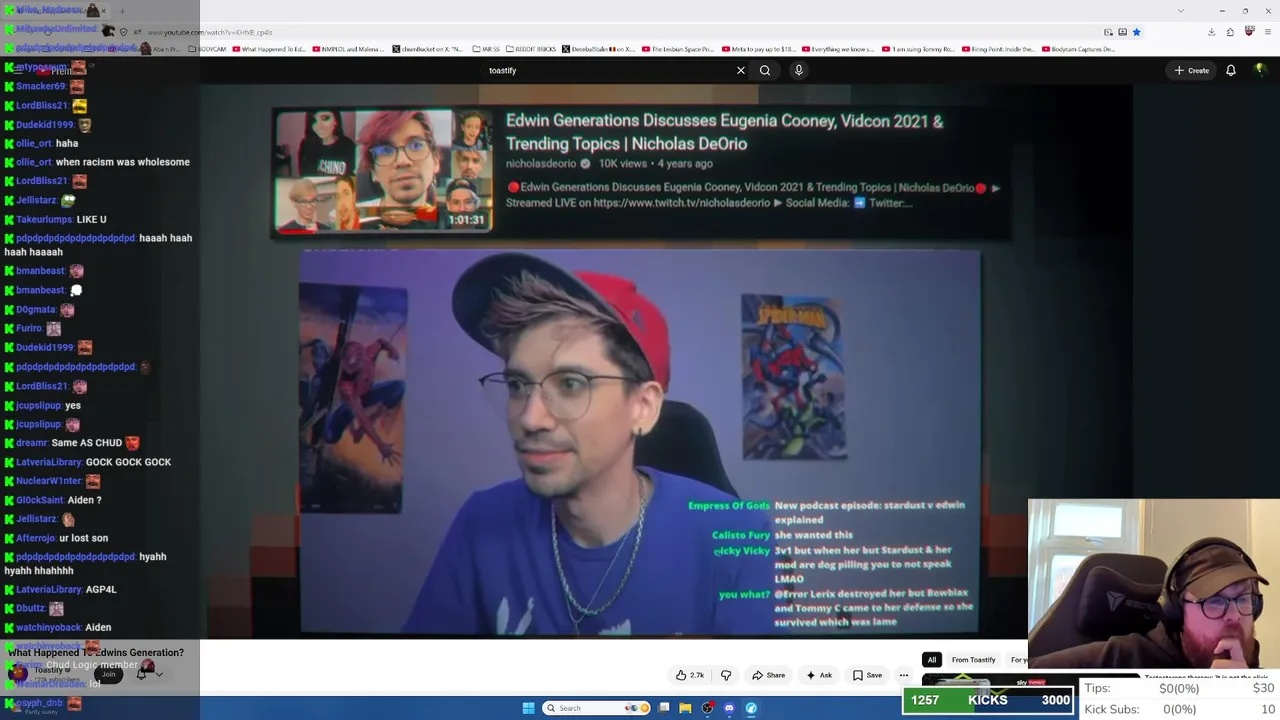Click the Ask button under video
The height and width of the screenshot is (720, 1280).
(819, 675)
